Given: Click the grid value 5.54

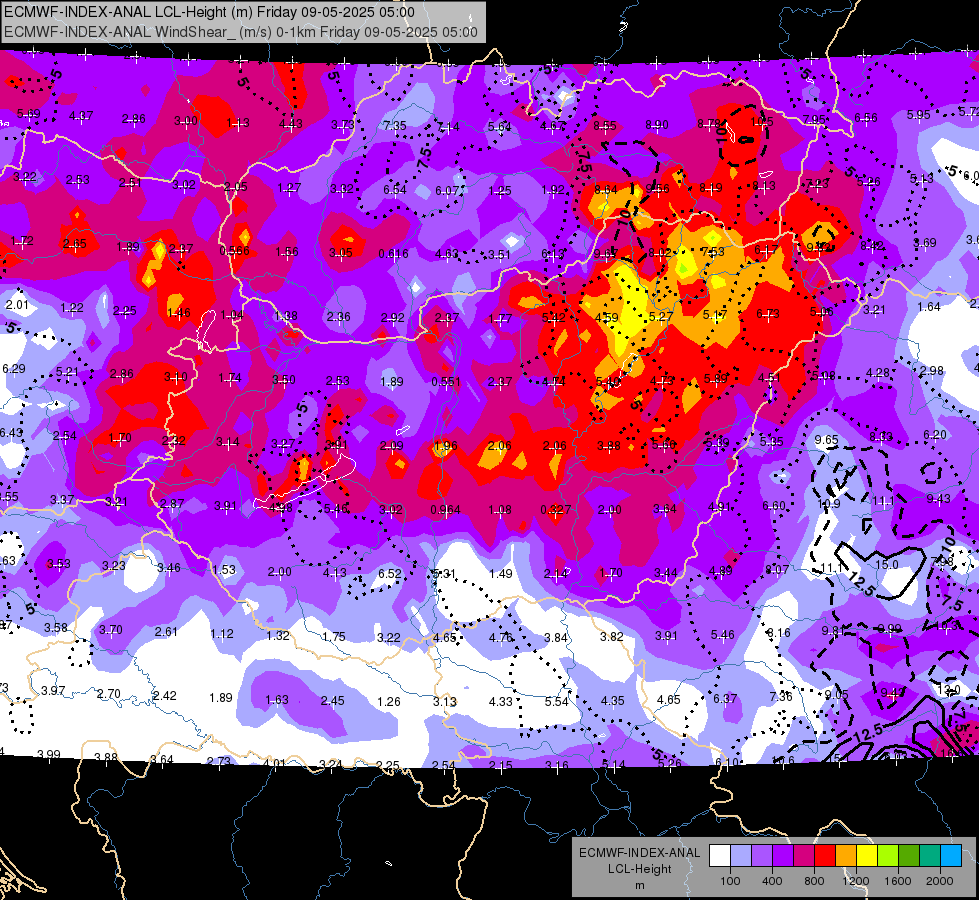Looking at the screenshot, I should tap(556, 701).
